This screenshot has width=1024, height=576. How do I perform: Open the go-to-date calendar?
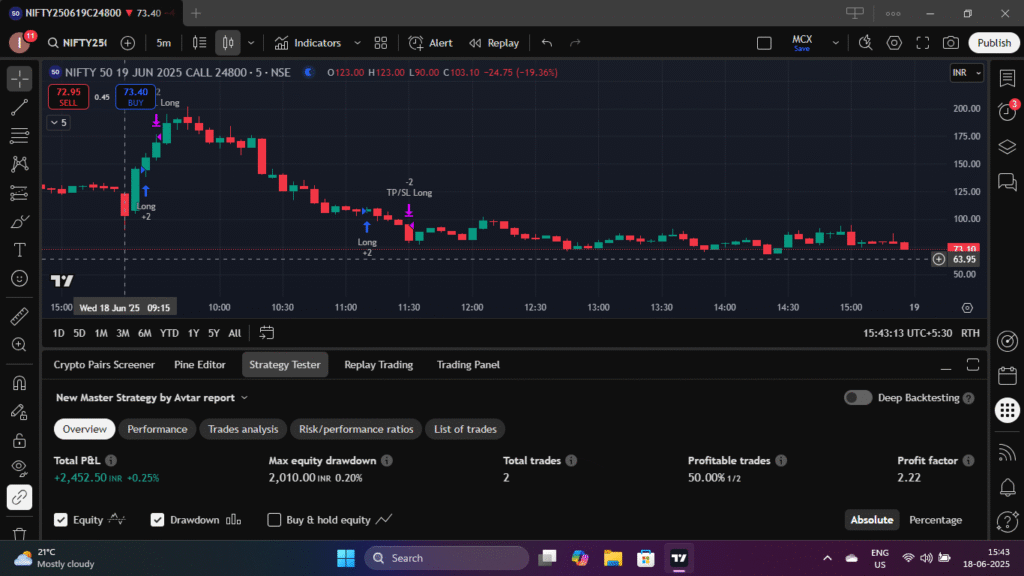pyautogui.click(x=266, y=333)
